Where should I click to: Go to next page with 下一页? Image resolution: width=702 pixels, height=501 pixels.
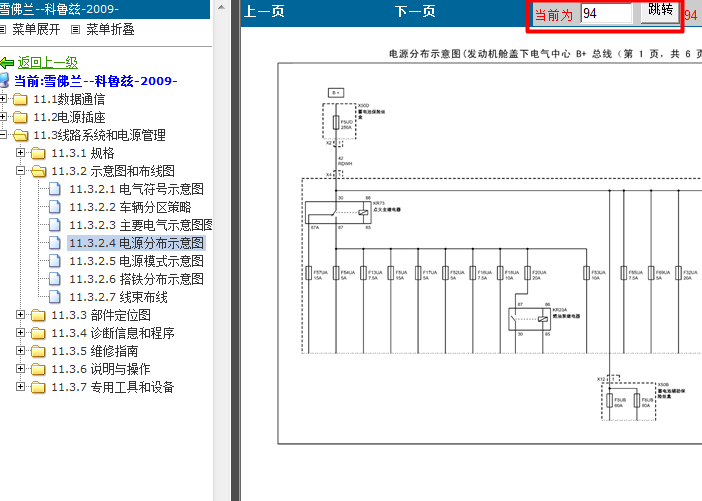[x=415, y=11]
